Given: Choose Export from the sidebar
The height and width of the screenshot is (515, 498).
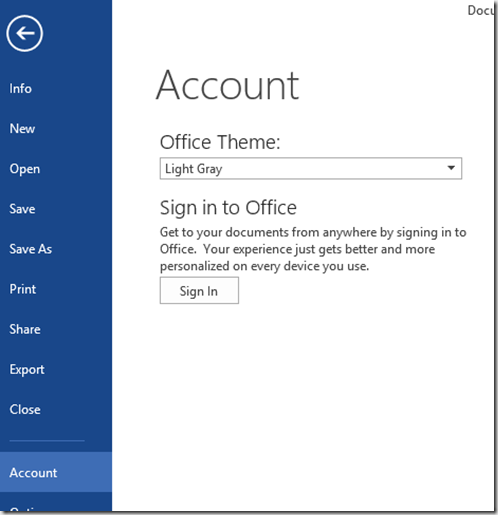Looking at the screenshot, I should click(27, 369).
